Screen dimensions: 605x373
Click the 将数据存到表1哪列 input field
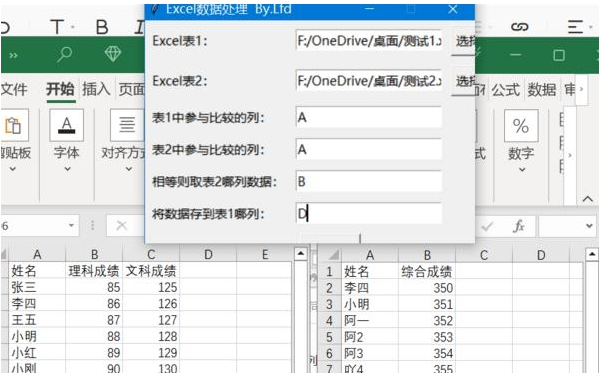pyautogui.click(x=368, y=213)
